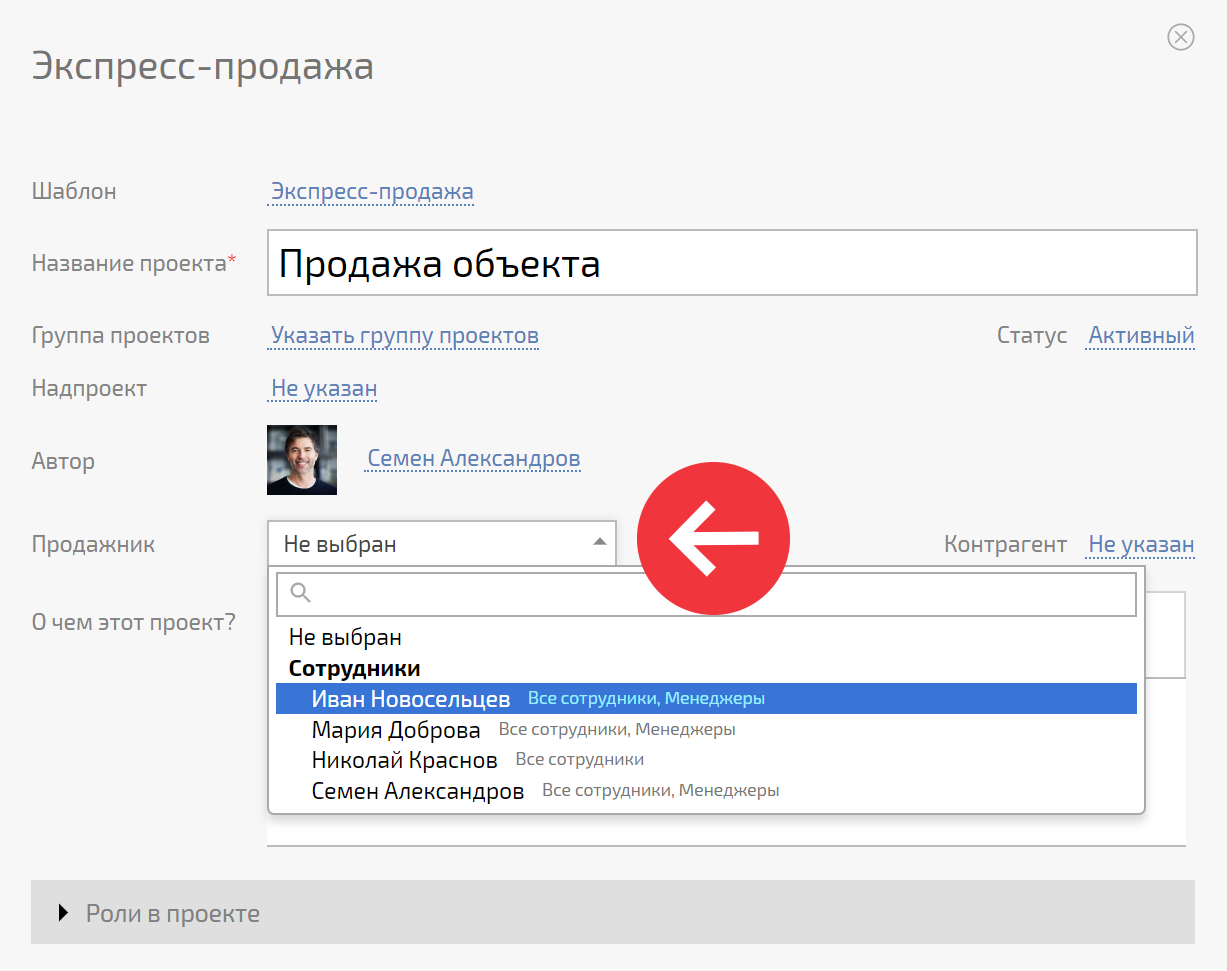Close the Экспресс-продажа dialog
The image size is (1227, 971).
coord(1181,38)
